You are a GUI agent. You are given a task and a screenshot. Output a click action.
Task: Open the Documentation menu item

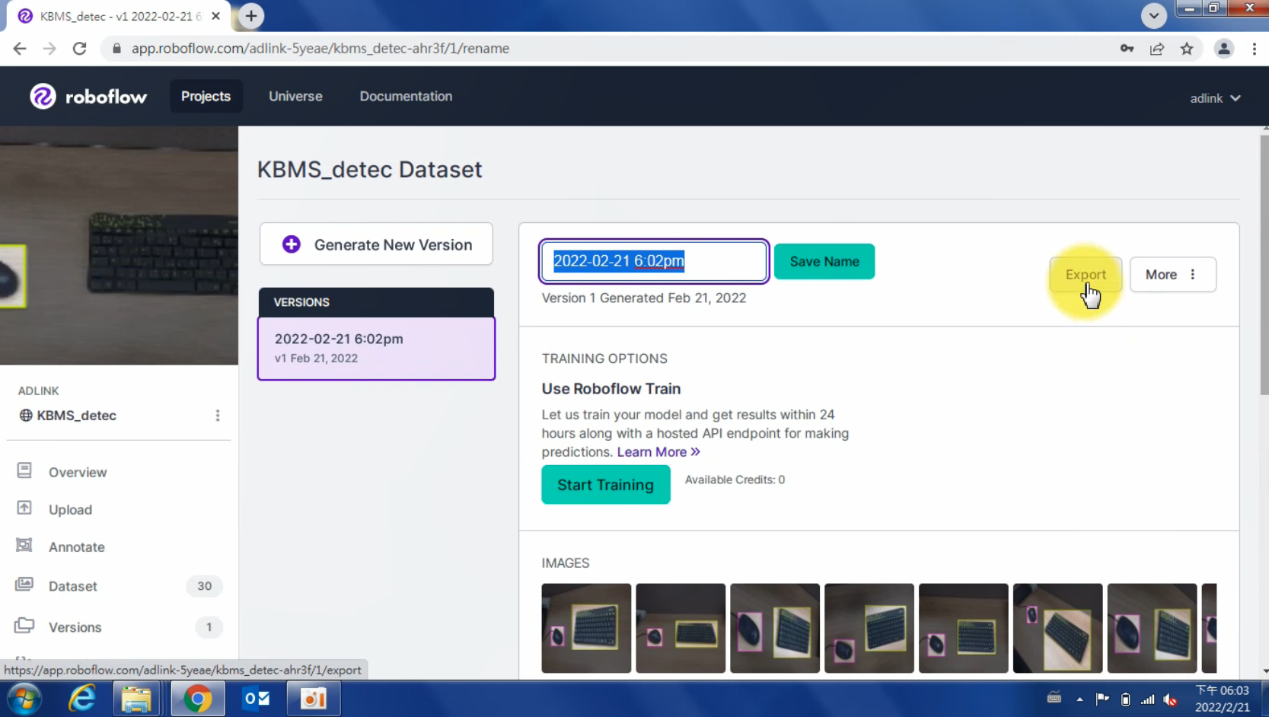point(405,96)
